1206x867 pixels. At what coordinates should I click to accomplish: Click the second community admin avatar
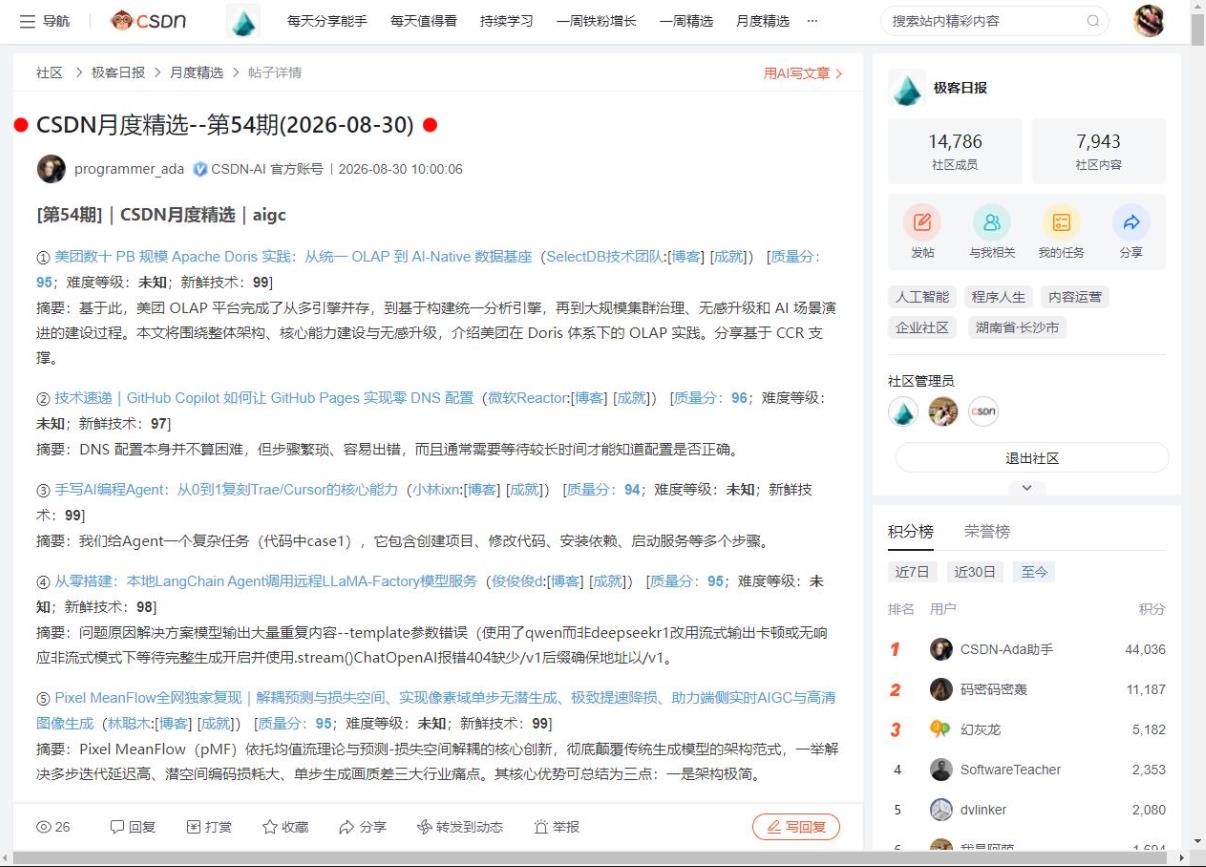click(943, 412)
